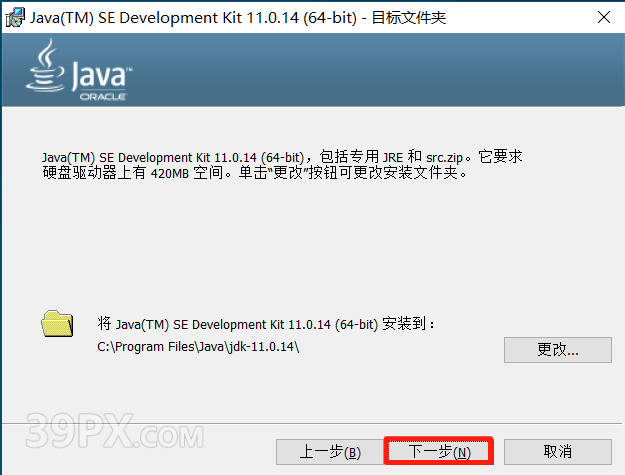Go back with the 上一步(B) button

pos(330,451)
